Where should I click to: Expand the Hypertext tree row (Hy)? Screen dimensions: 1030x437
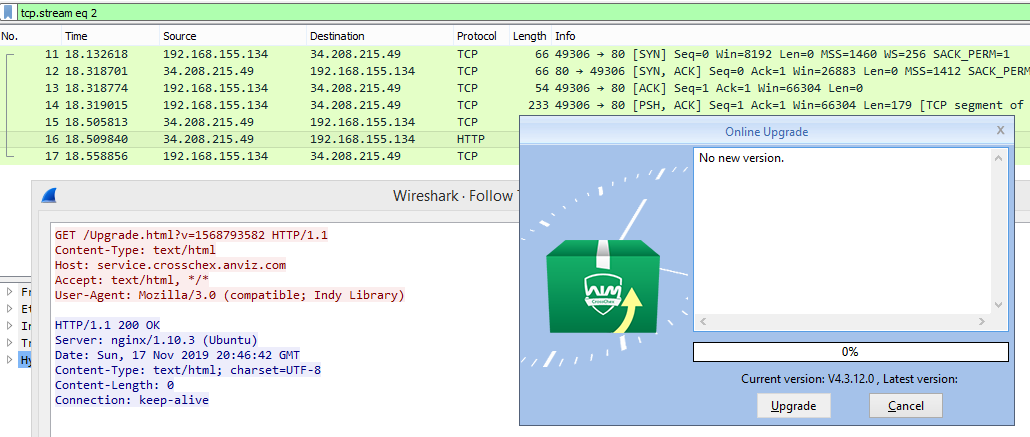9,359
